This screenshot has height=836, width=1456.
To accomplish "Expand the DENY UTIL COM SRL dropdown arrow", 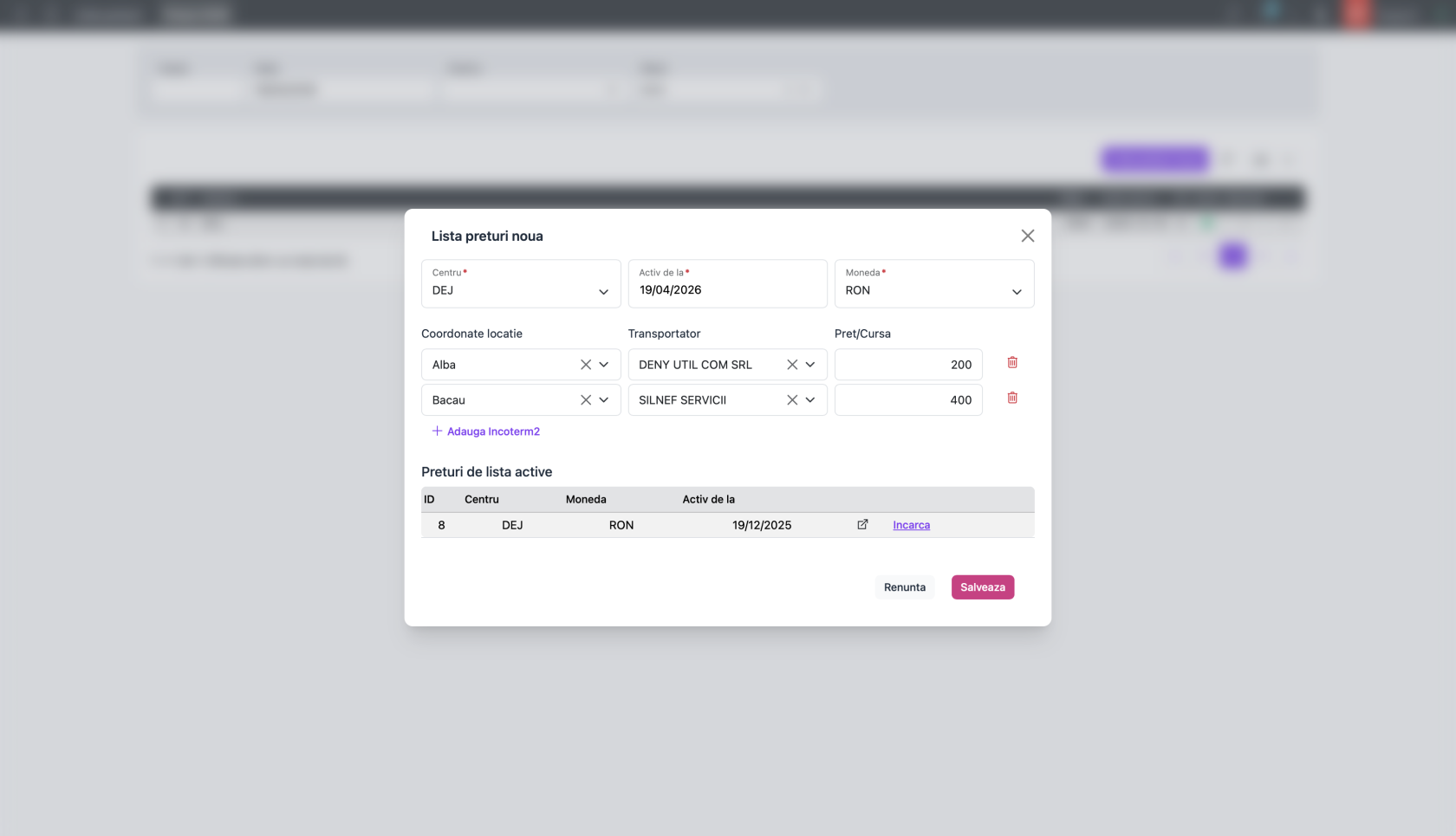I will tap(810, 365).
